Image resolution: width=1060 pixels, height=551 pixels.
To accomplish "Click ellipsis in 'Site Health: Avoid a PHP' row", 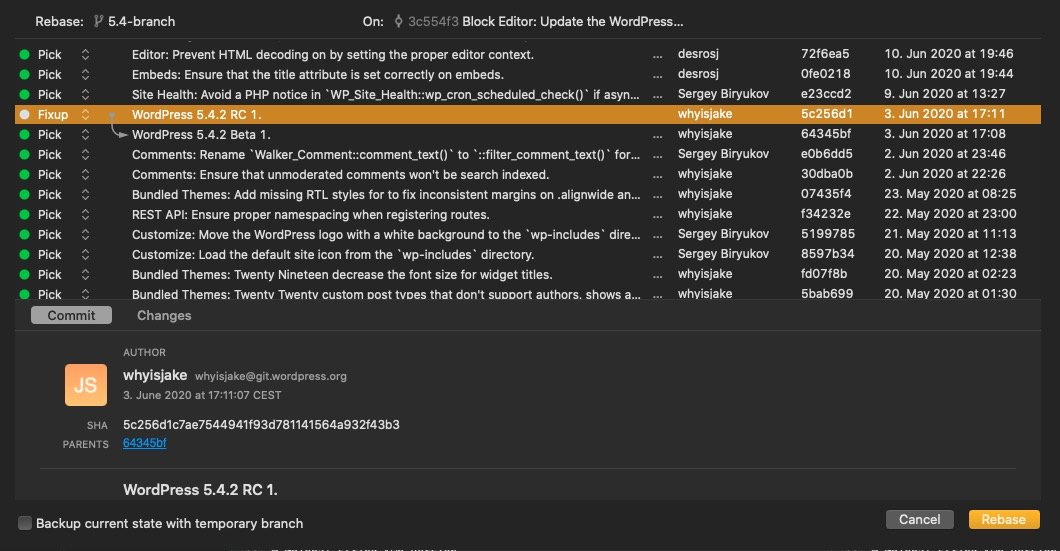I will click(x=657, y=96).
